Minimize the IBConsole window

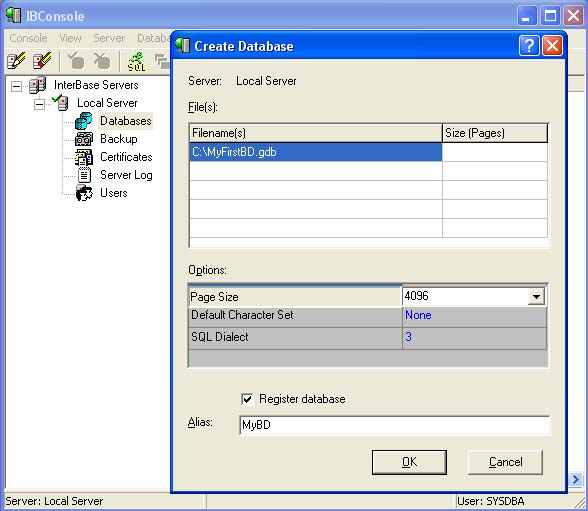pos(526,16)
